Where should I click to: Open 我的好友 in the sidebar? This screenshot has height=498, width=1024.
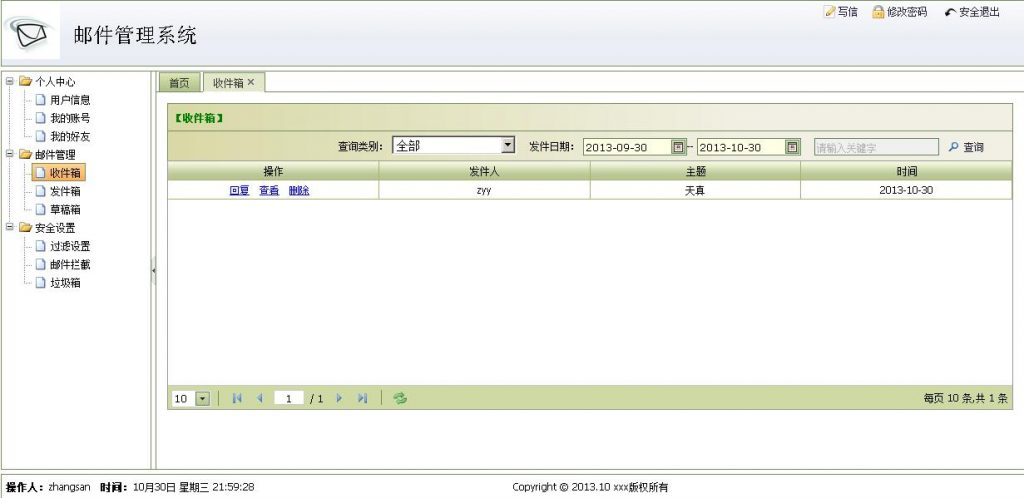point(71,136)
